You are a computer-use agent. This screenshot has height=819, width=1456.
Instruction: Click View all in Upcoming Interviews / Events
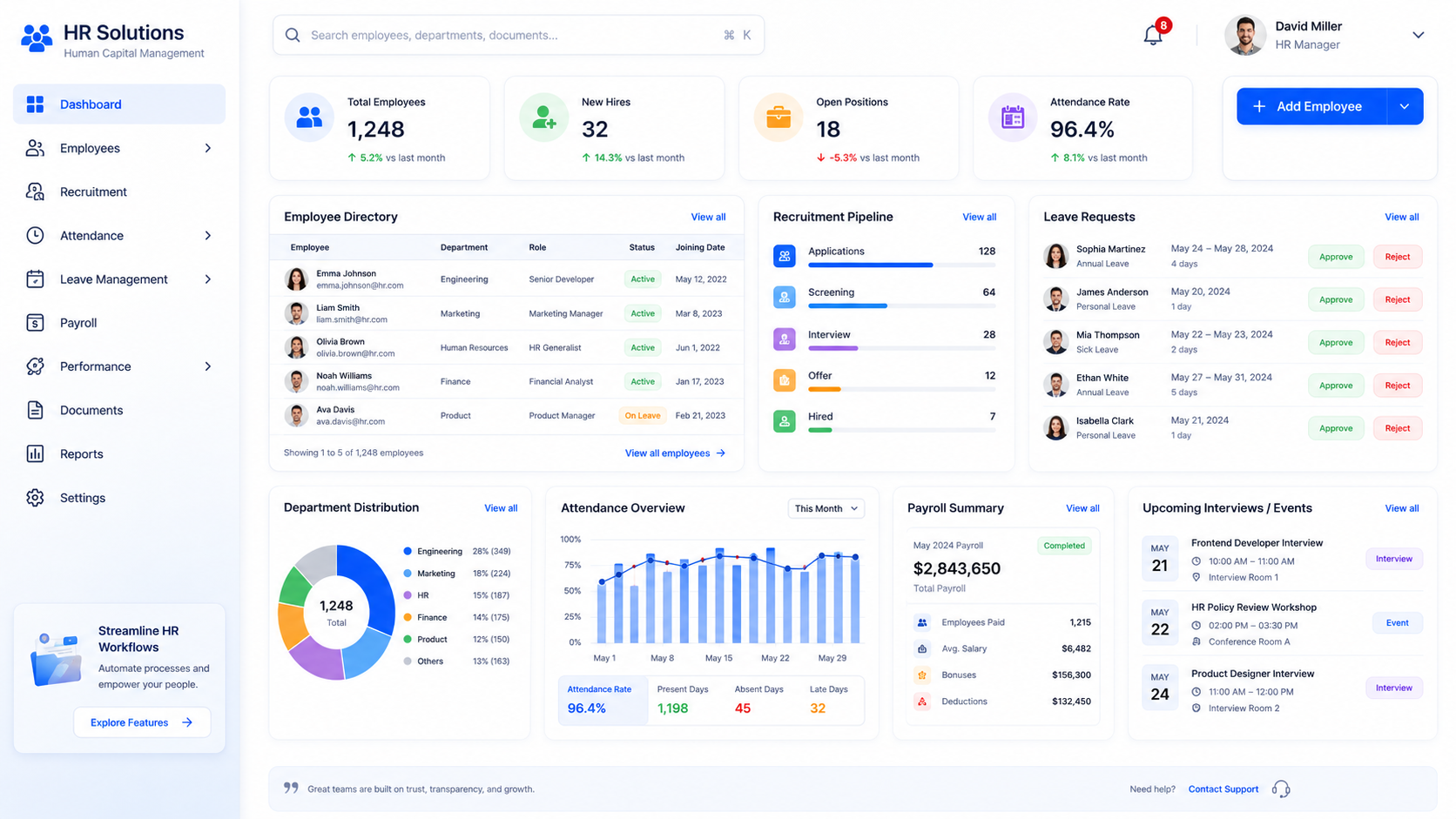pos(1401,508)
